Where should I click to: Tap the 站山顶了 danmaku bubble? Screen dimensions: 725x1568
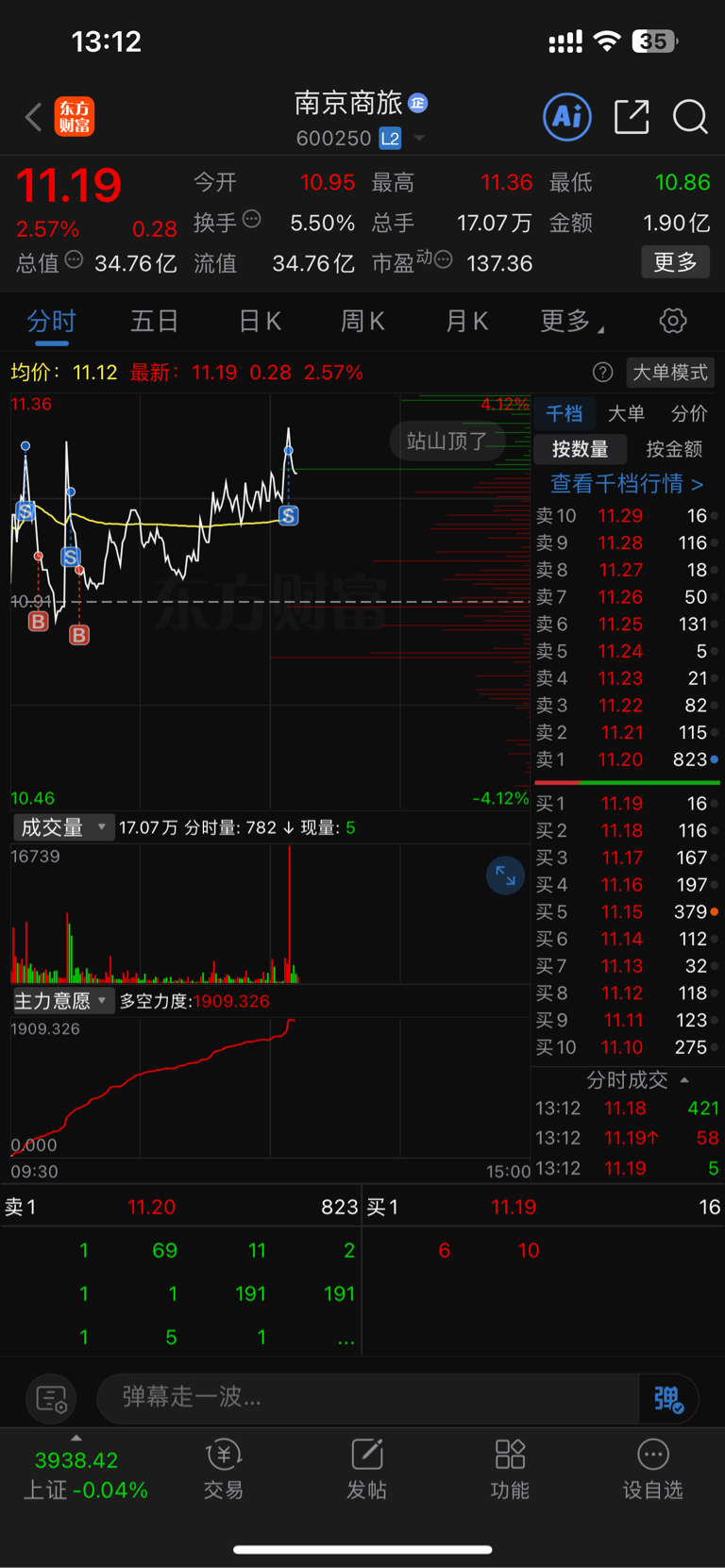(447, 441)
